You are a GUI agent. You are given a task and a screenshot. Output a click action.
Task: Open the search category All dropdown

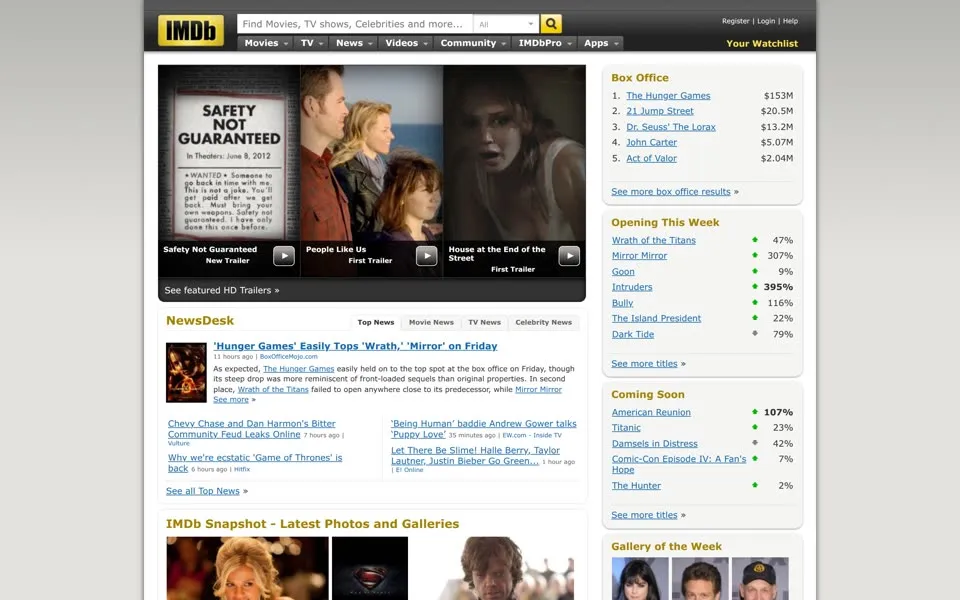click(506, 24)
